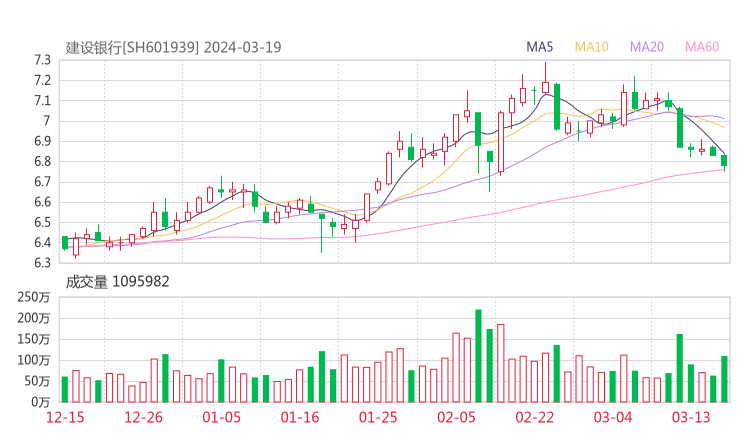The height and width of the screenshot is (440, 740).
Task: Click the 6.4 price axis label
Action: click(42, 243)
